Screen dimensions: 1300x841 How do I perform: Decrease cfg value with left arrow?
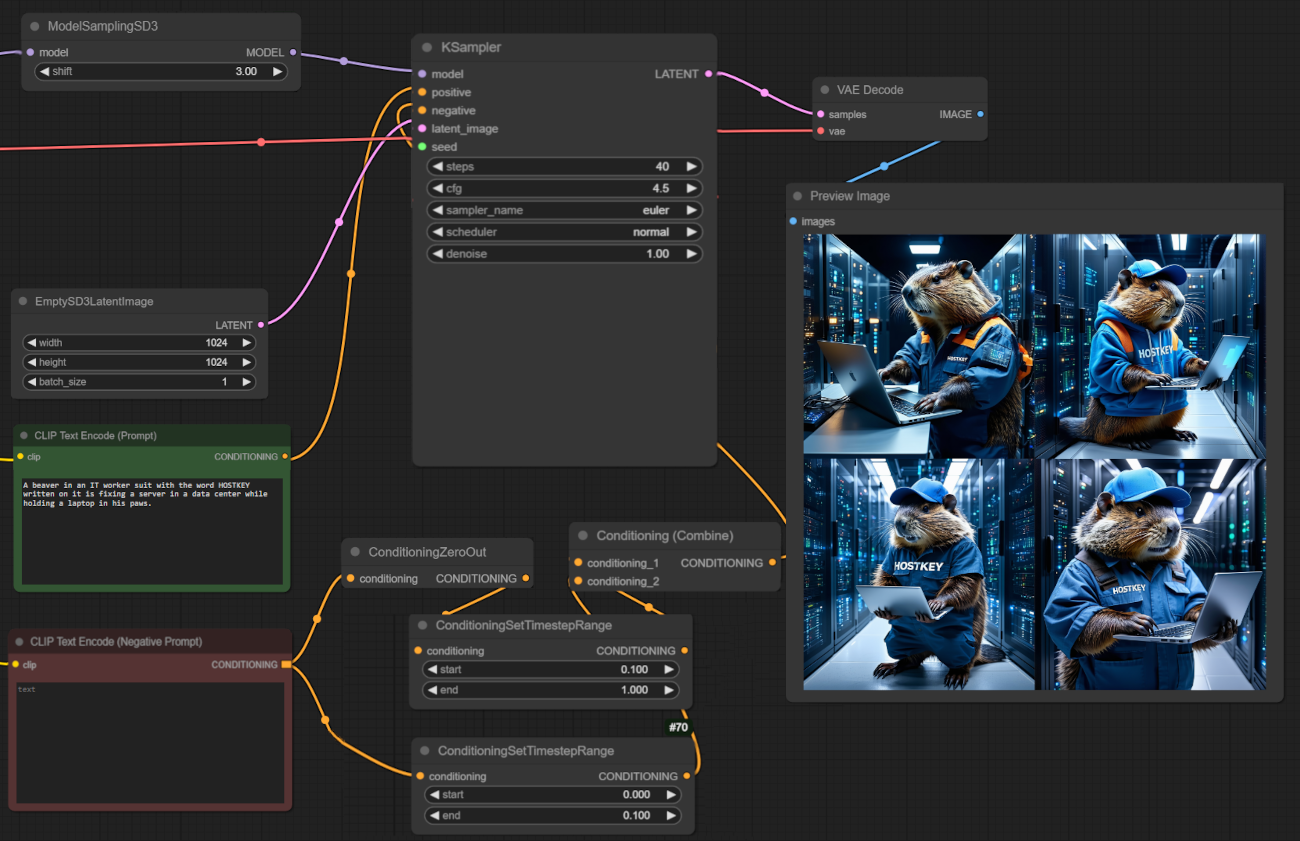[x=437, y=188]
